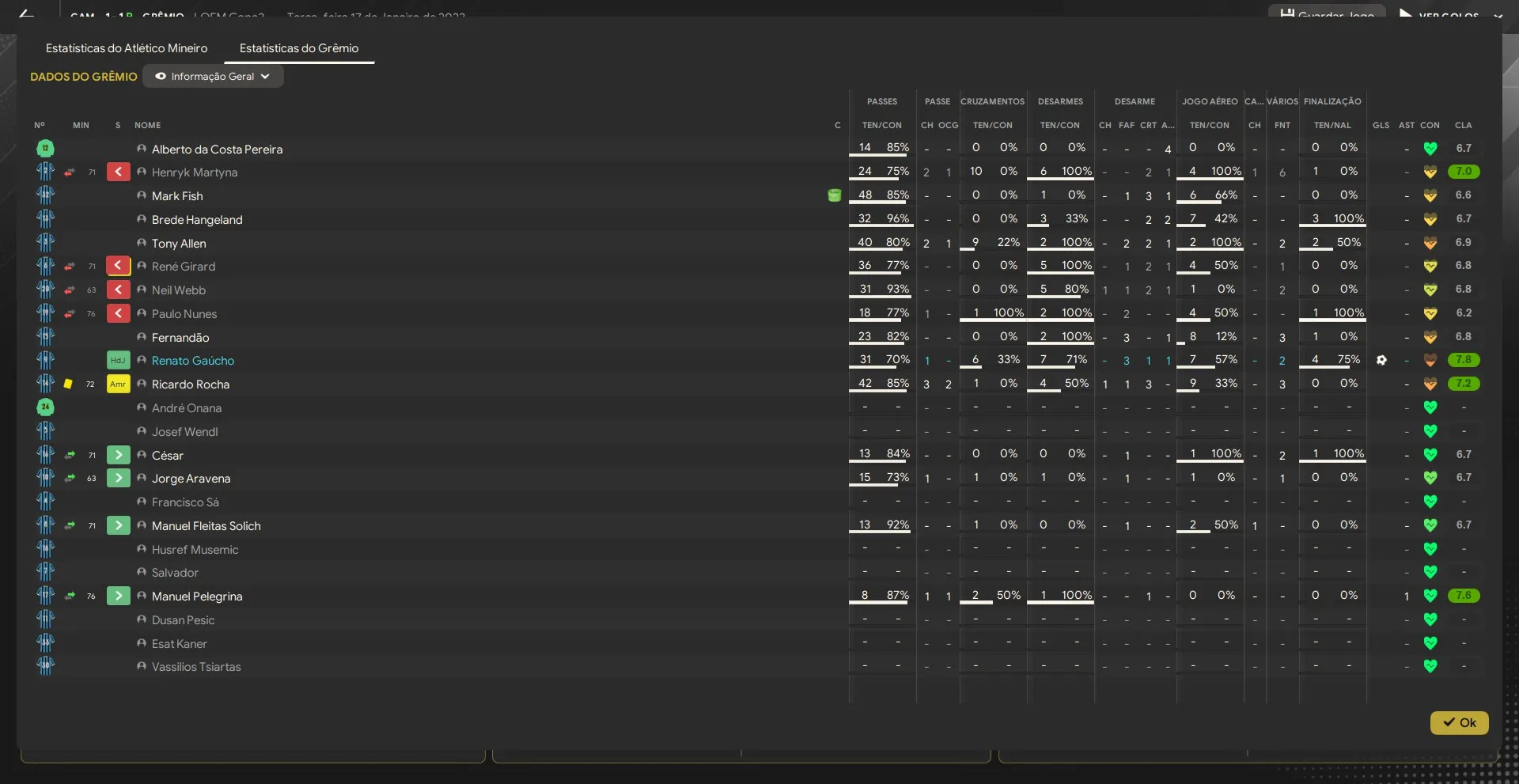Click DESARMES group header
The image size is (1519, 784).
coord(1060,101)
